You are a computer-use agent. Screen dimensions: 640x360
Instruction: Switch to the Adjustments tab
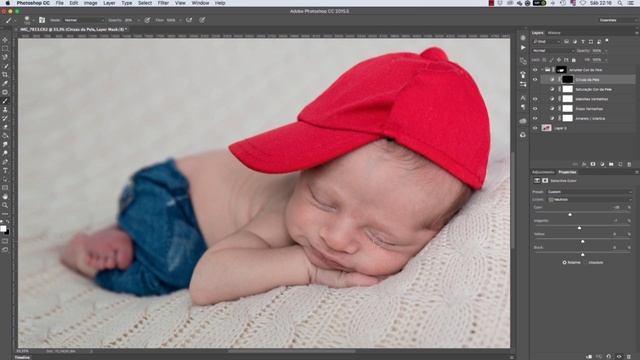click(544, 172)
